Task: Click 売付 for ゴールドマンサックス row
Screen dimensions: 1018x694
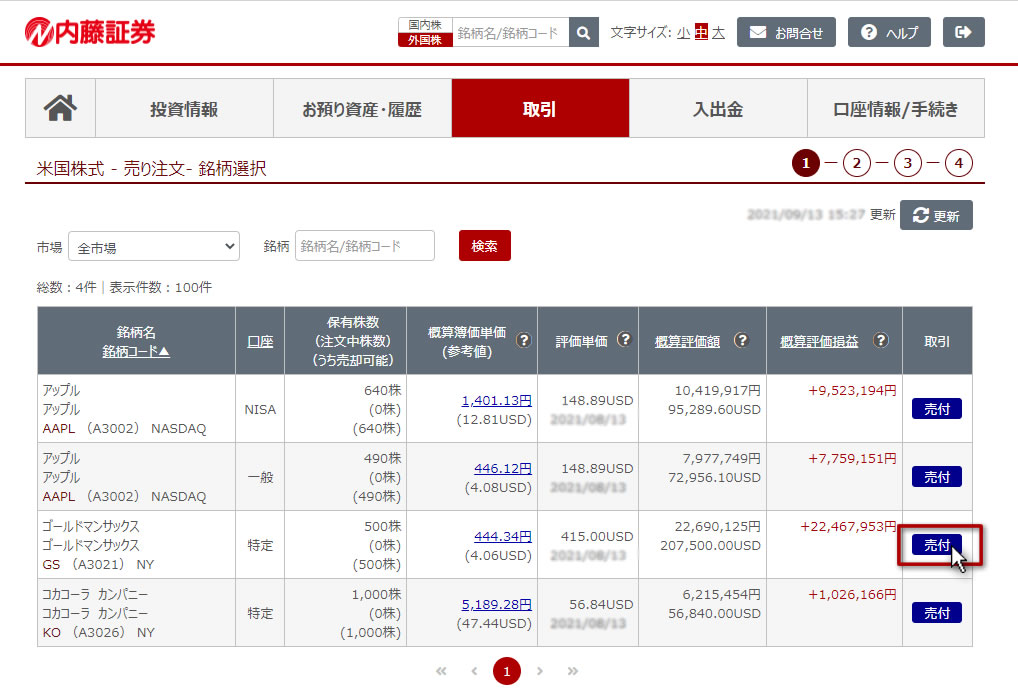Action: click(937, 545)
